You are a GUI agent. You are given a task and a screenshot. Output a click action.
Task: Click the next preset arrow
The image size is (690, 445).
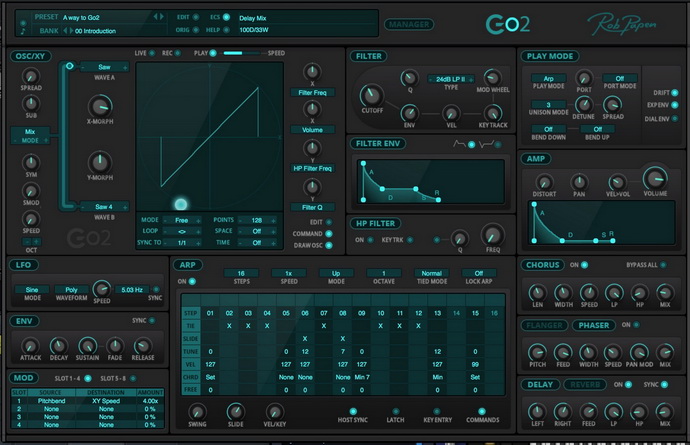point(162,17)
